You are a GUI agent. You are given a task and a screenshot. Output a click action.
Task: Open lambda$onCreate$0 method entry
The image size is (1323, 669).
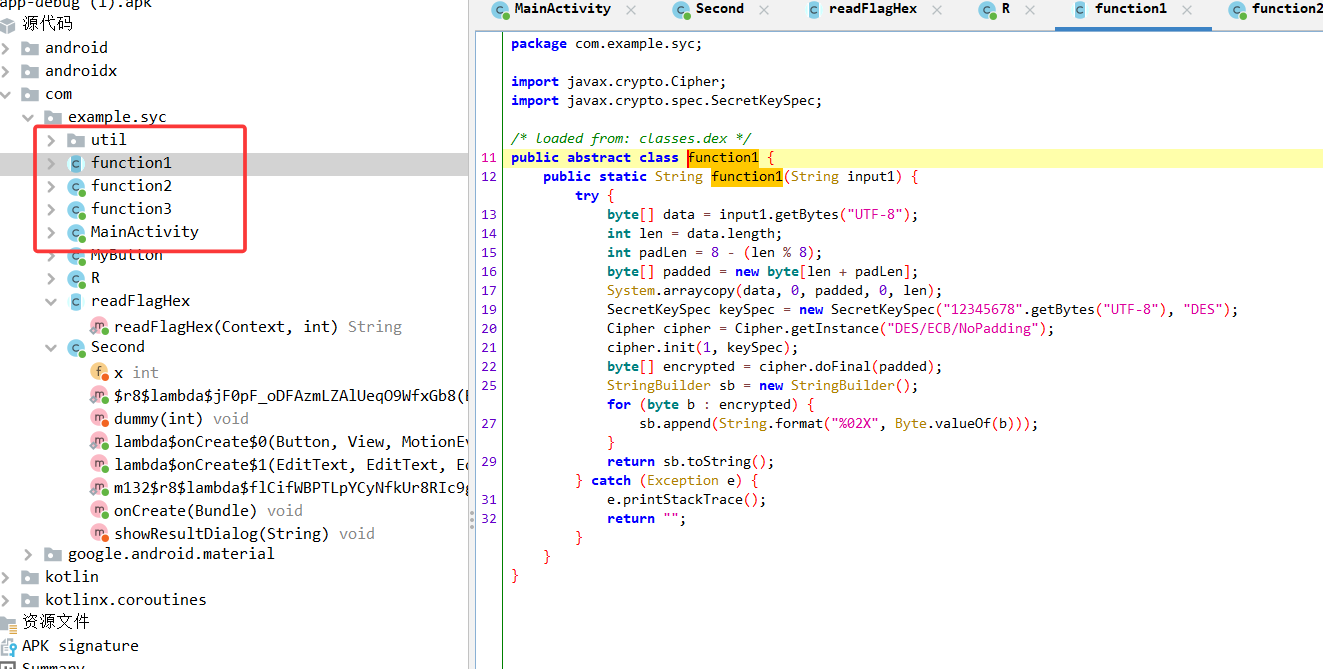coord(291,441)
